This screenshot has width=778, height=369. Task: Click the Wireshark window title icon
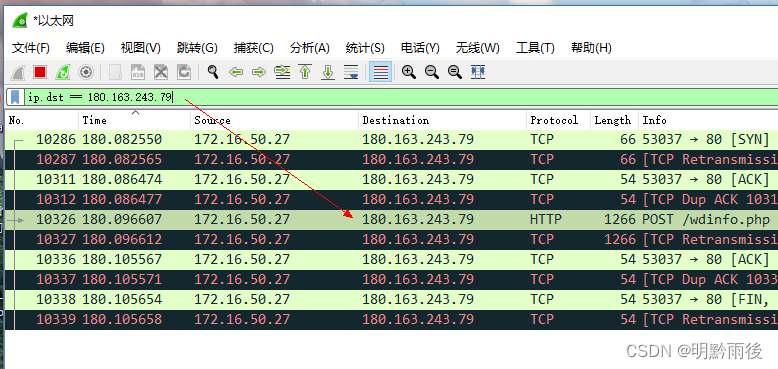click(x=20, y=21)
